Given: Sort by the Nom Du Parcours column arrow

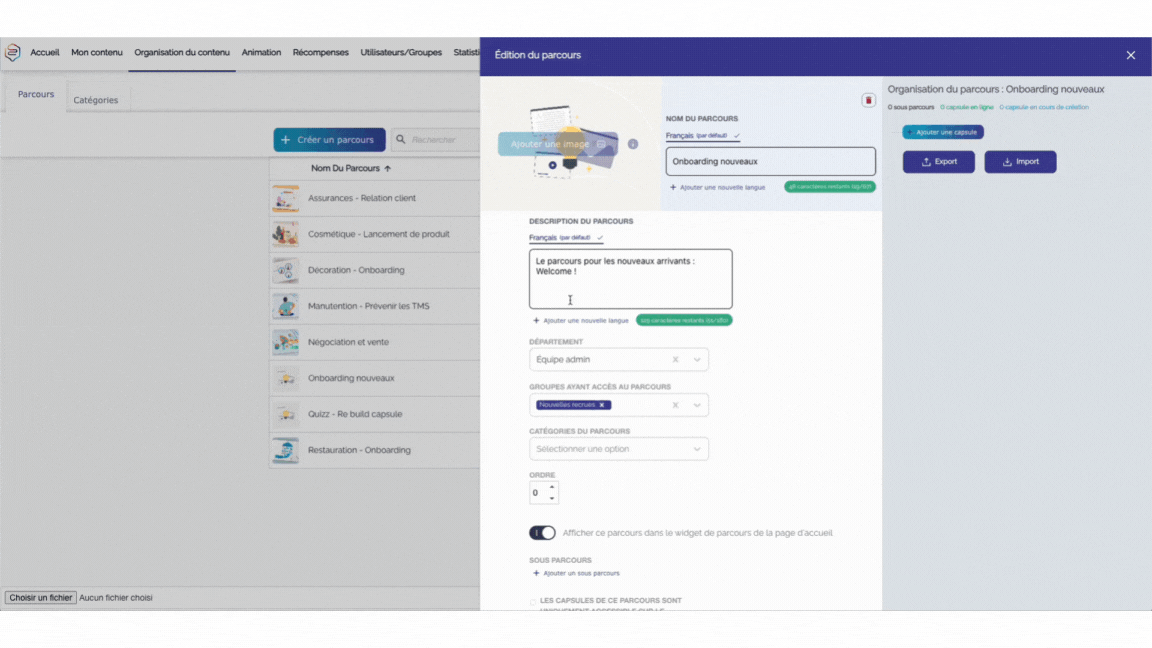Looking at the screenshot, I should 388,169.
